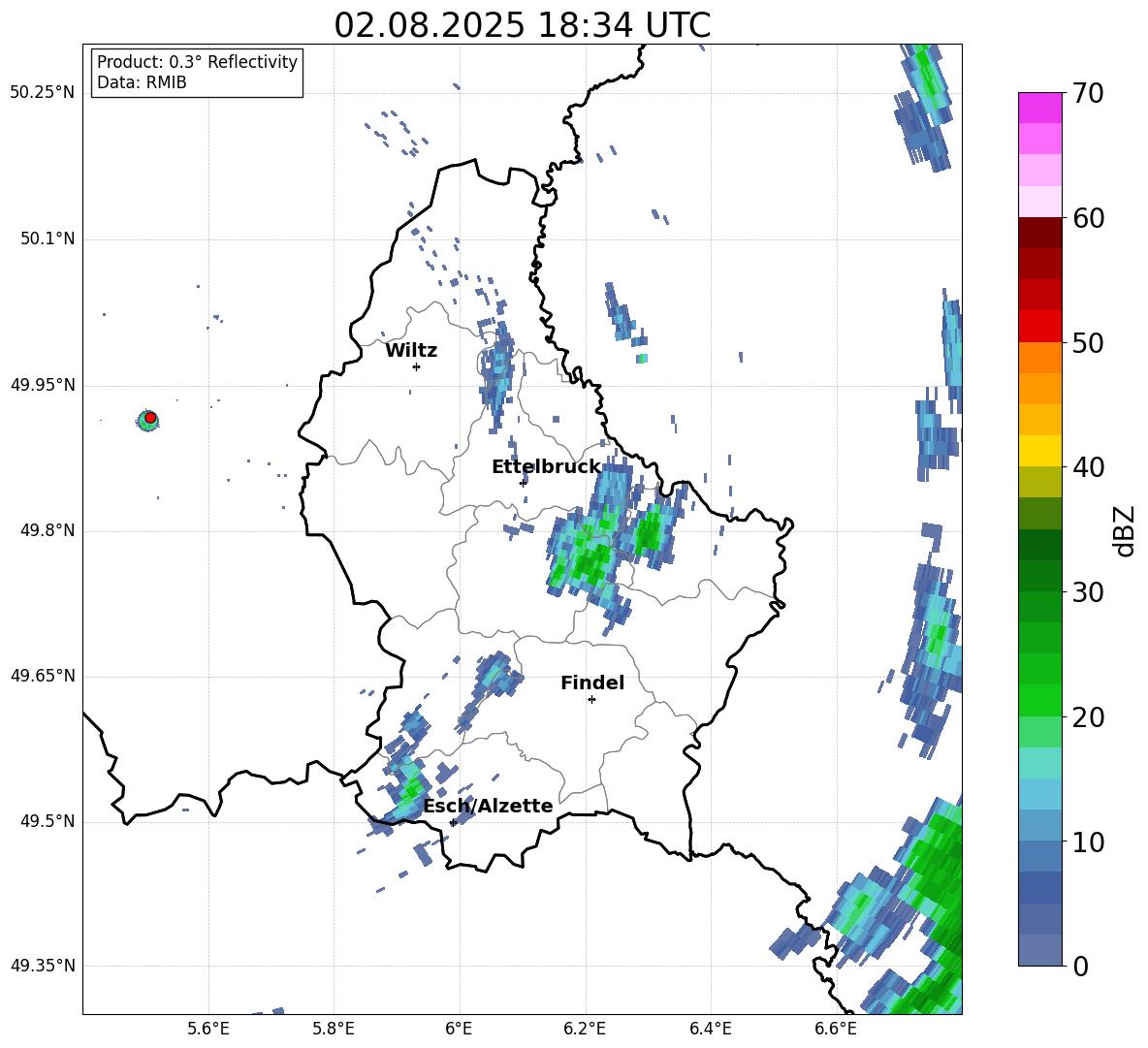1148x1048 pixels.
Task: Click the colorbar value 20
Action: click(x=1088, y=717)
